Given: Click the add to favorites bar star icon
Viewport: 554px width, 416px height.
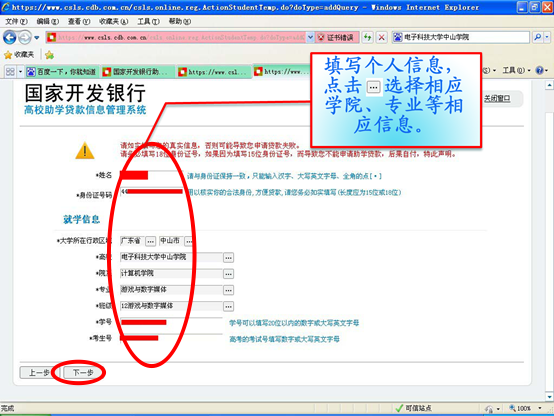Looking at the screenshot, I should click(49, 54).
